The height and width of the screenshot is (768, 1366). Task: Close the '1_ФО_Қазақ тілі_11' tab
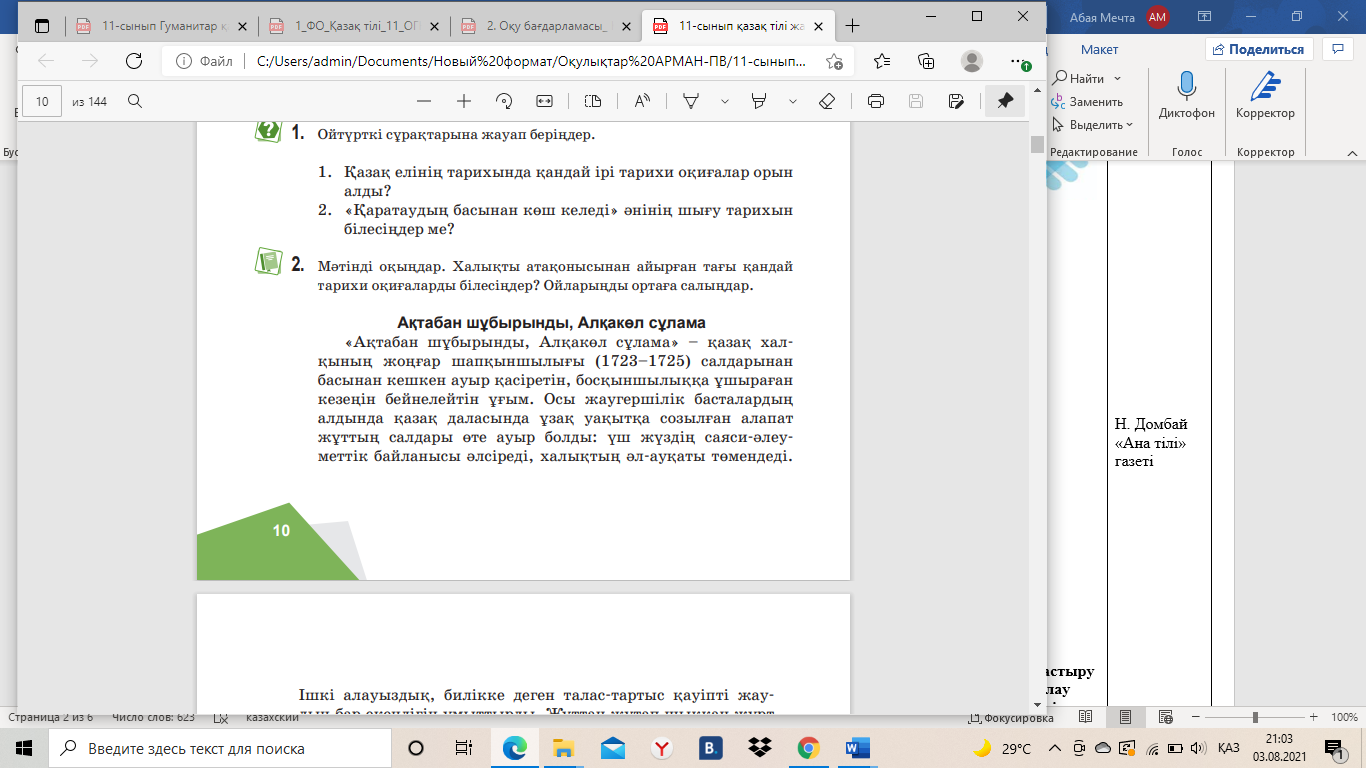tap(432, 26)
